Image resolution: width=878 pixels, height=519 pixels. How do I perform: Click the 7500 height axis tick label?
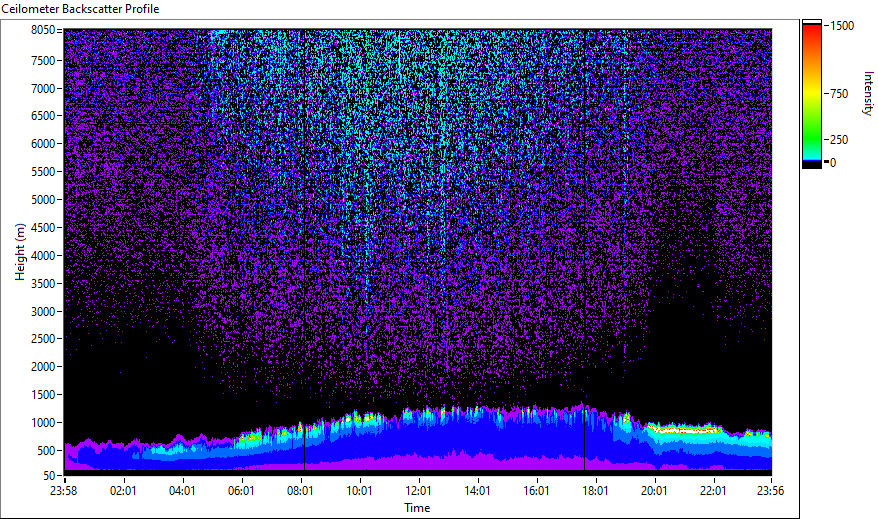(x=43, y=60)
